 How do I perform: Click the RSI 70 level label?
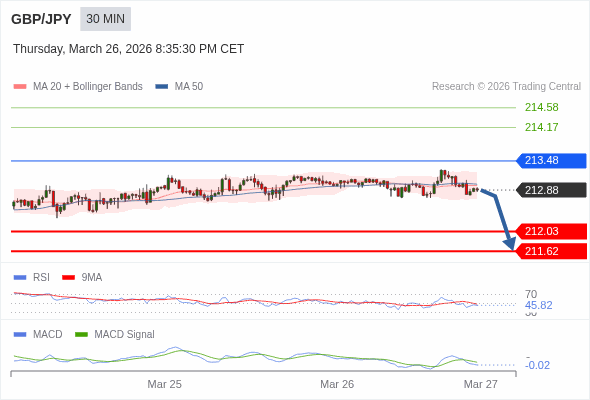[x=531, y=294]
